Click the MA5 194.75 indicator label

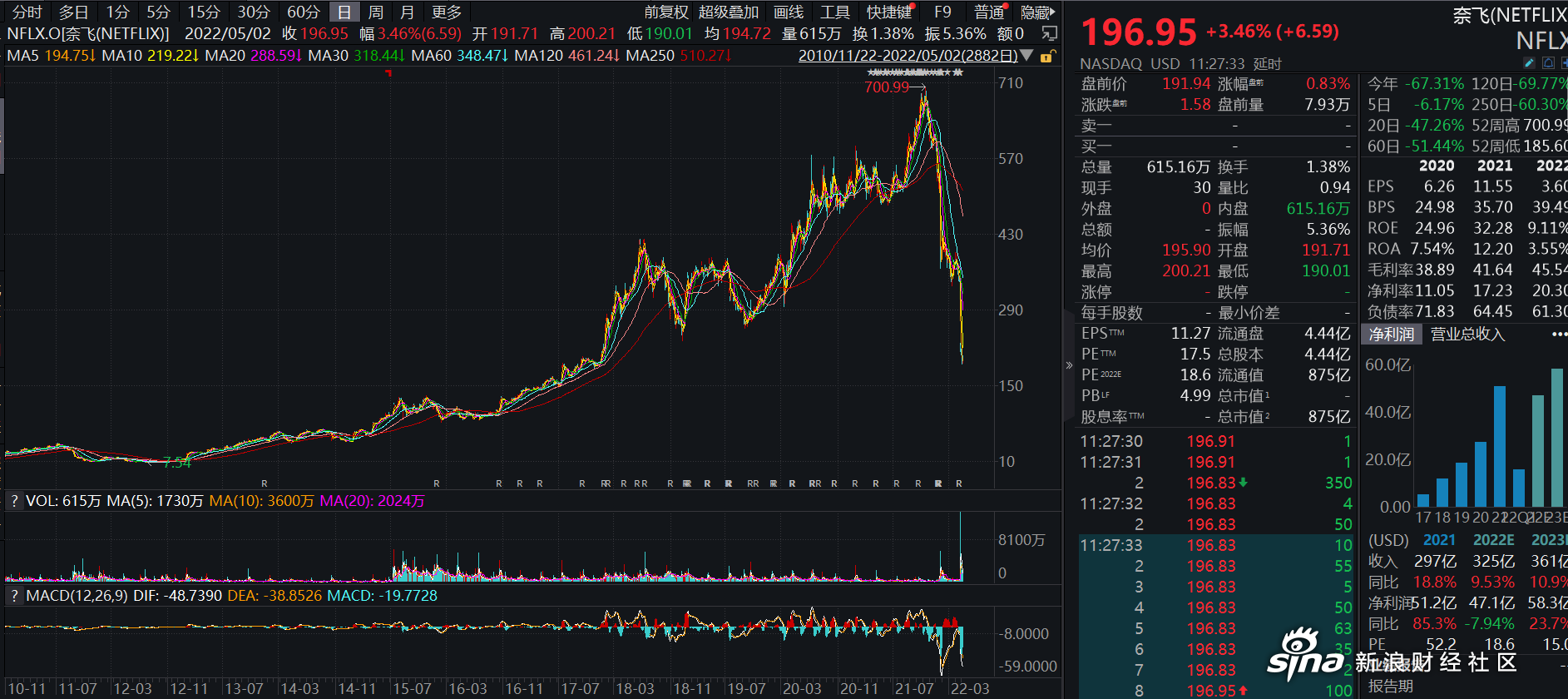tap(51, 56)
